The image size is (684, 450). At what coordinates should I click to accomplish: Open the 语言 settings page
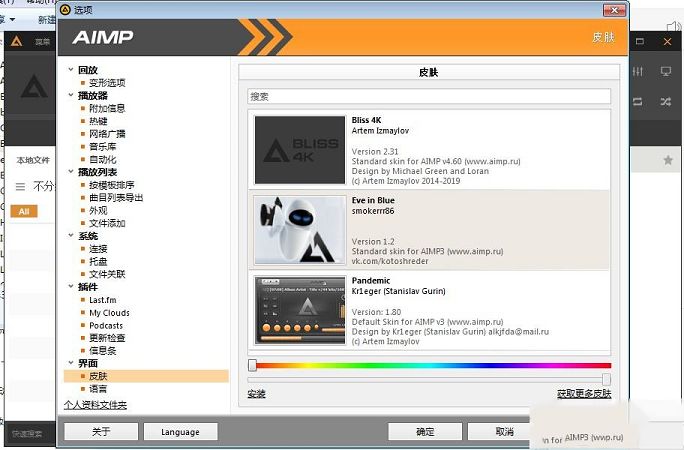[98, 389]
